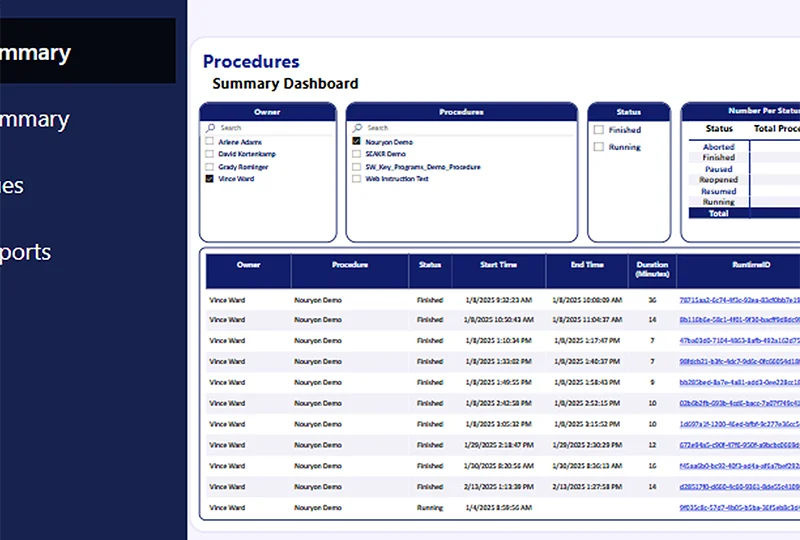Open RuntimeID link for the 1:49:55 PM run
This screenshot has height=540, width=800.
[740, 382]
